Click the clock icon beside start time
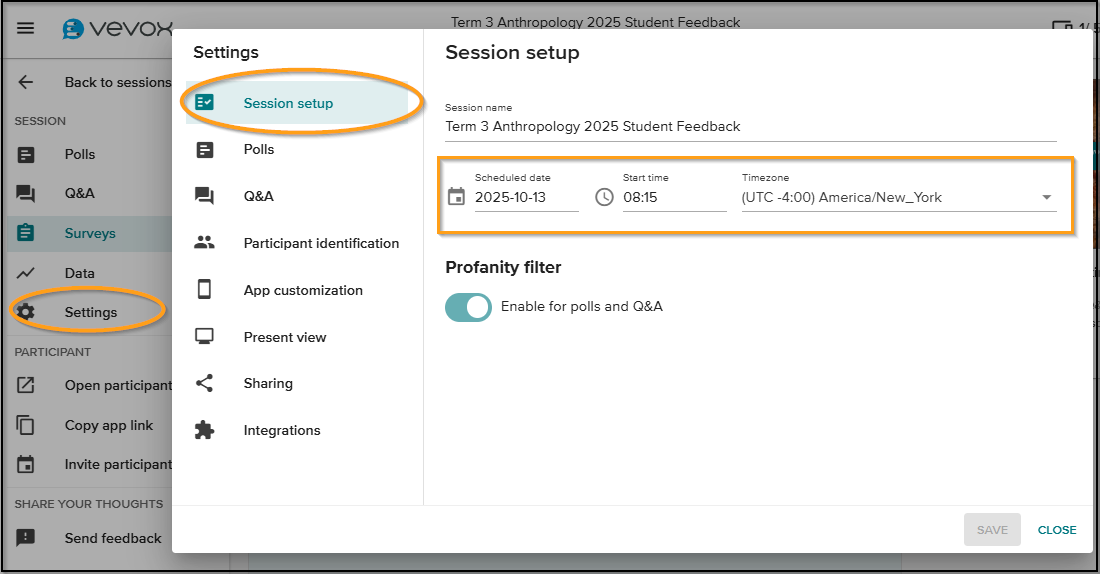This screenshot has width=1100, height=574. point(604,197)
